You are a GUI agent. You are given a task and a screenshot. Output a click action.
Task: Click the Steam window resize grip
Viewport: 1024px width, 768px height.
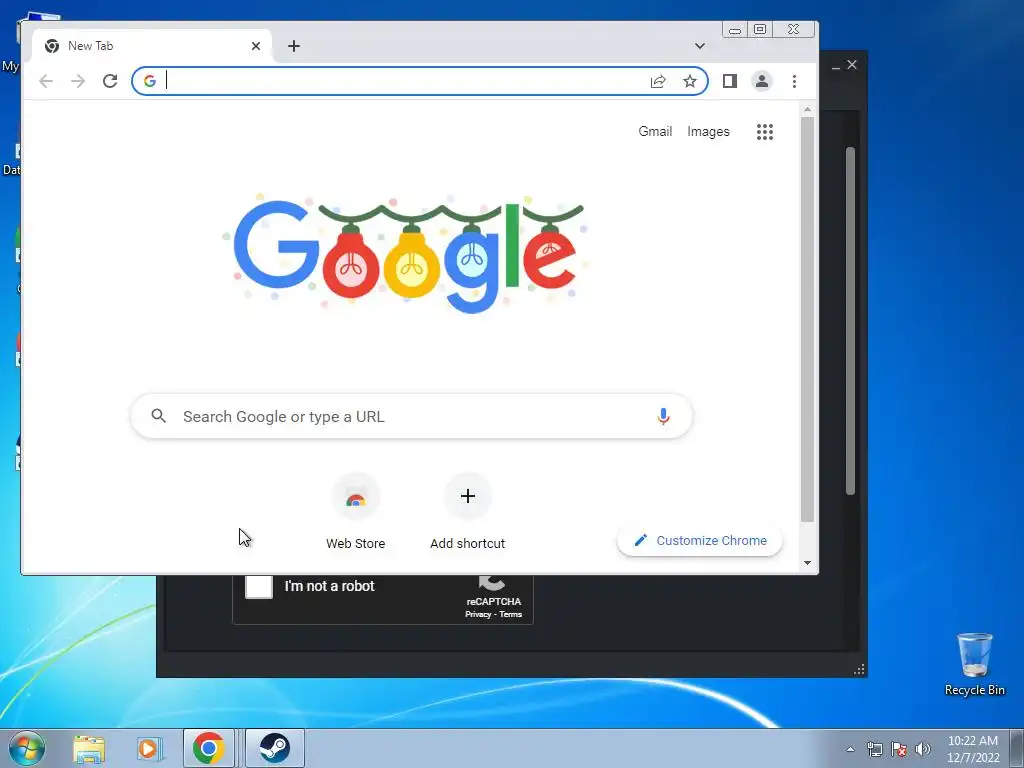point(859,669)
